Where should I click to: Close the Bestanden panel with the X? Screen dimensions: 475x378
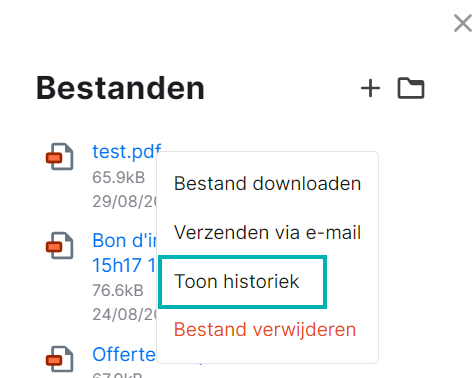click(463, 23)
